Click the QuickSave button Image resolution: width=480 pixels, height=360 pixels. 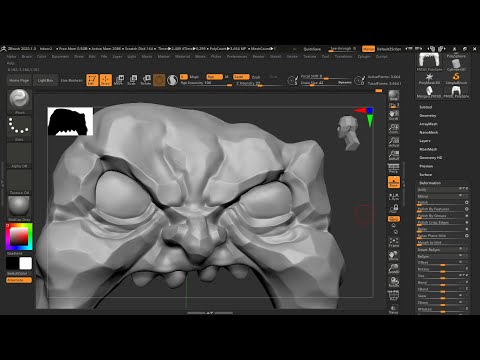pos(312,49)
